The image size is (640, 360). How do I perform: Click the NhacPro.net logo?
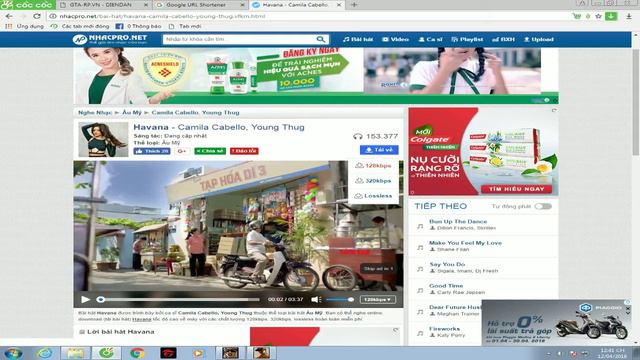(x=110, y=39)
